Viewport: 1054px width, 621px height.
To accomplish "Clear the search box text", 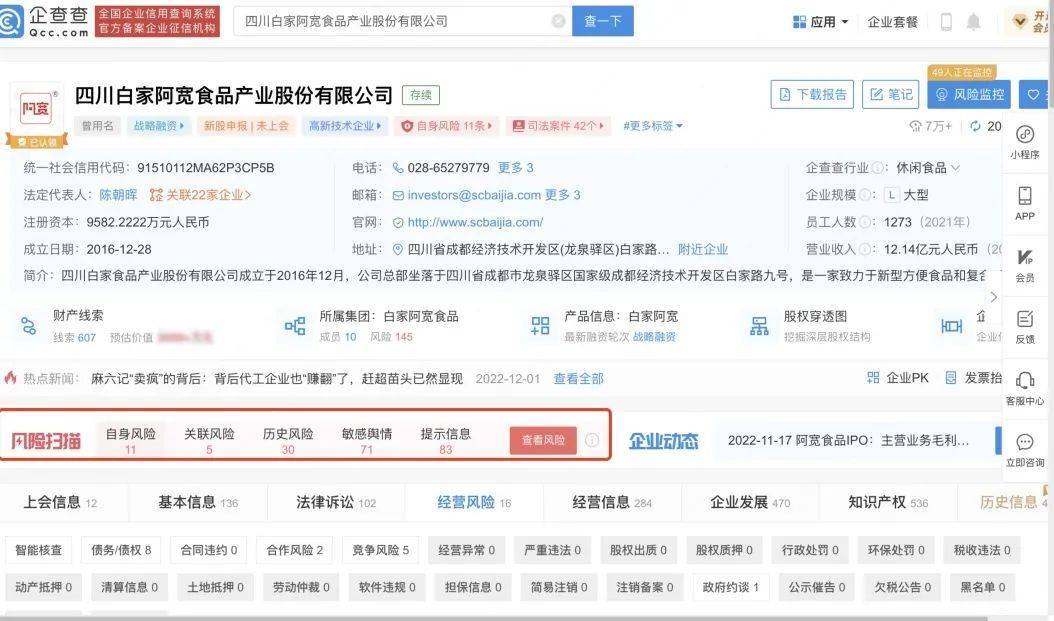I will click(x=558, y=22).
